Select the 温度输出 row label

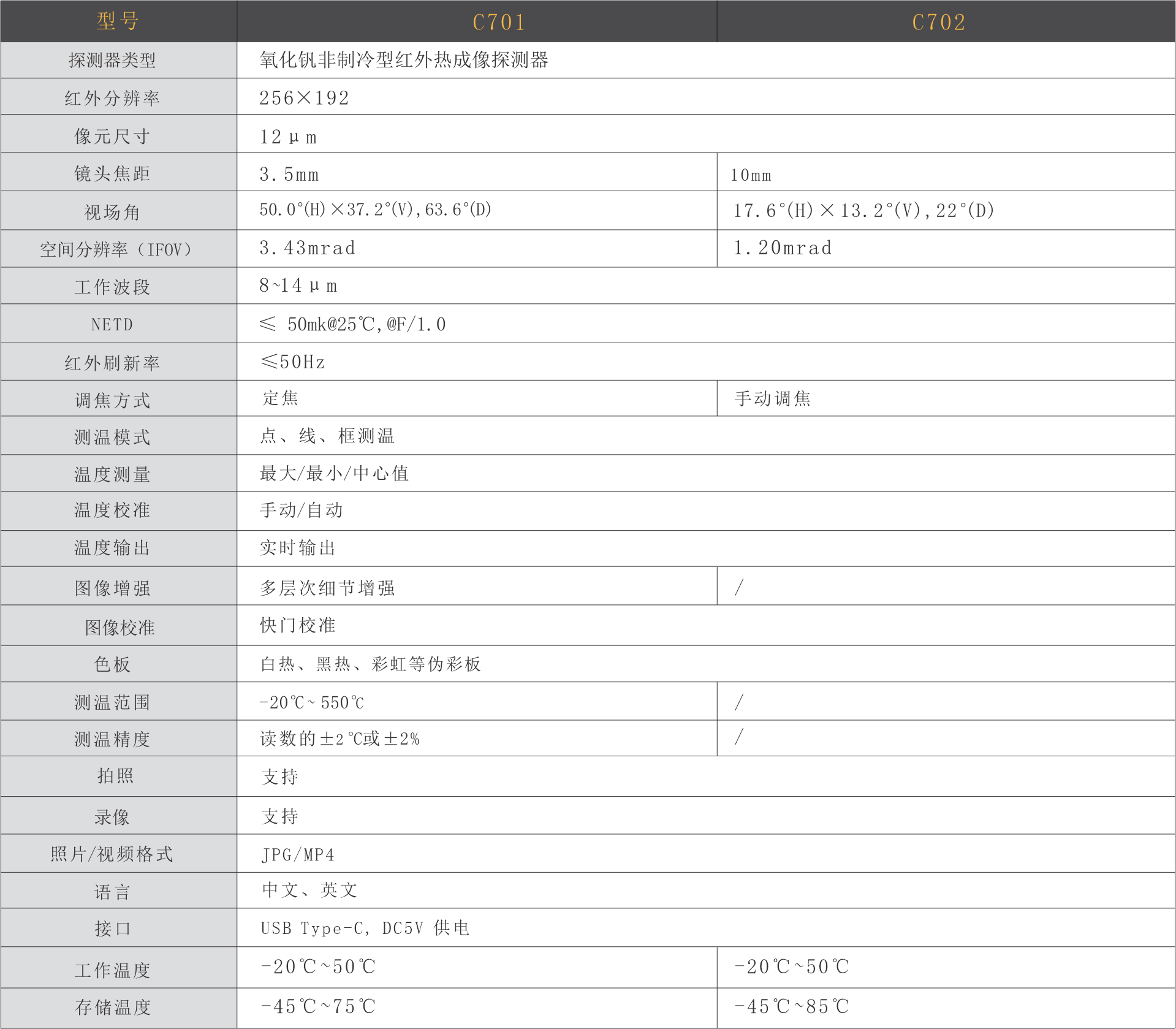tap(112, 547)
